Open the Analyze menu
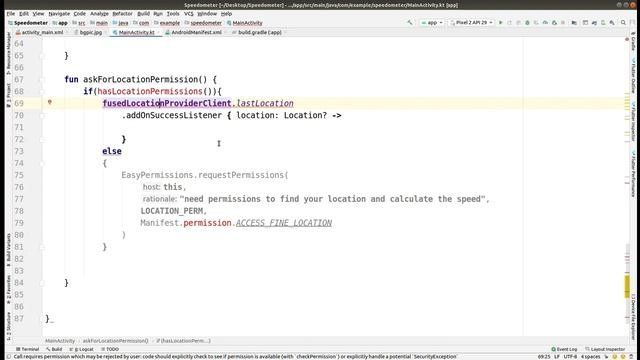Viewport: 640px width, 360px height. click(99, 13)
